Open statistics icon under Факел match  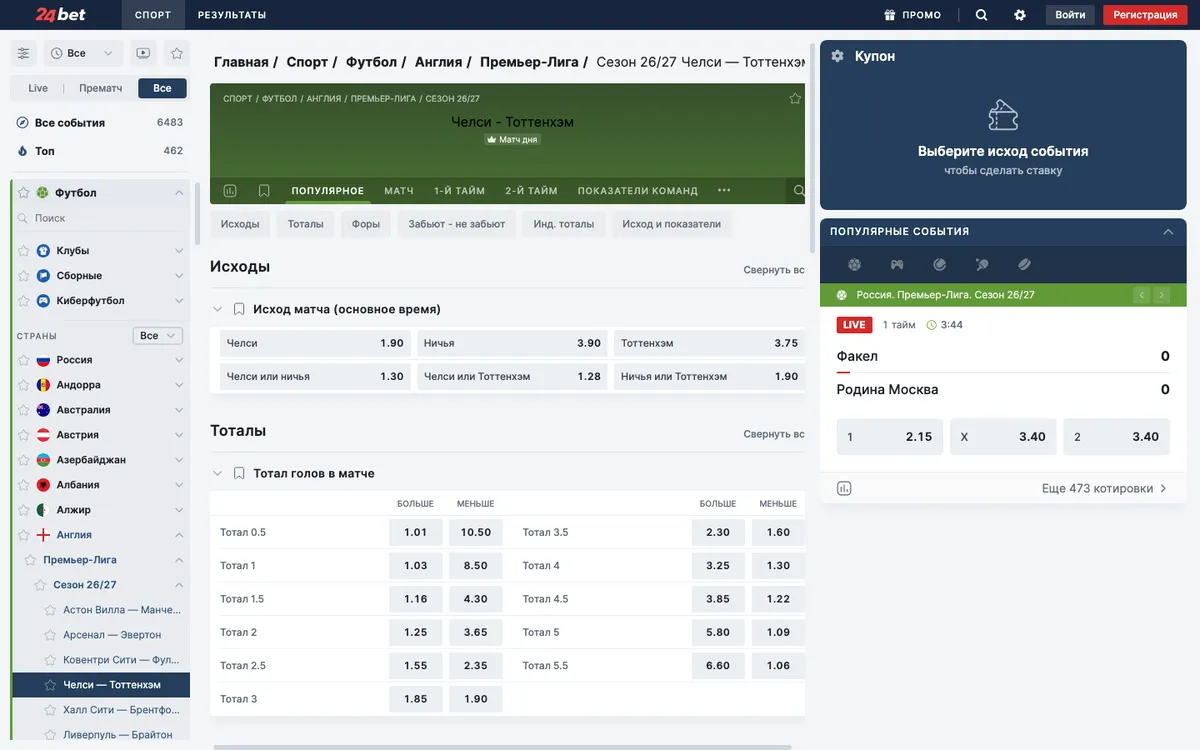point(844,489)
